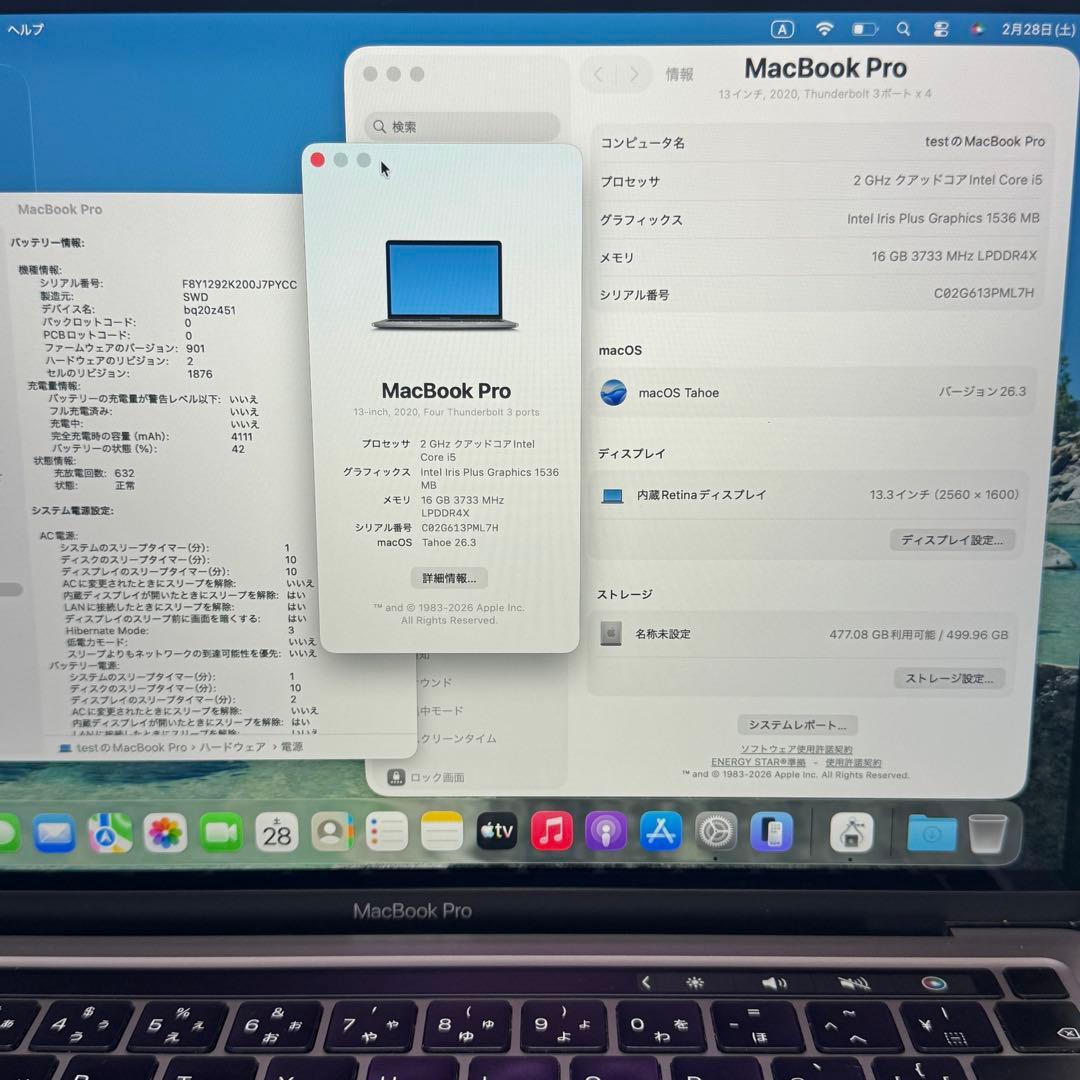Go forward in System Settings
Viewport: 1080px width, 1080px height.
click(x=634, y=74)
